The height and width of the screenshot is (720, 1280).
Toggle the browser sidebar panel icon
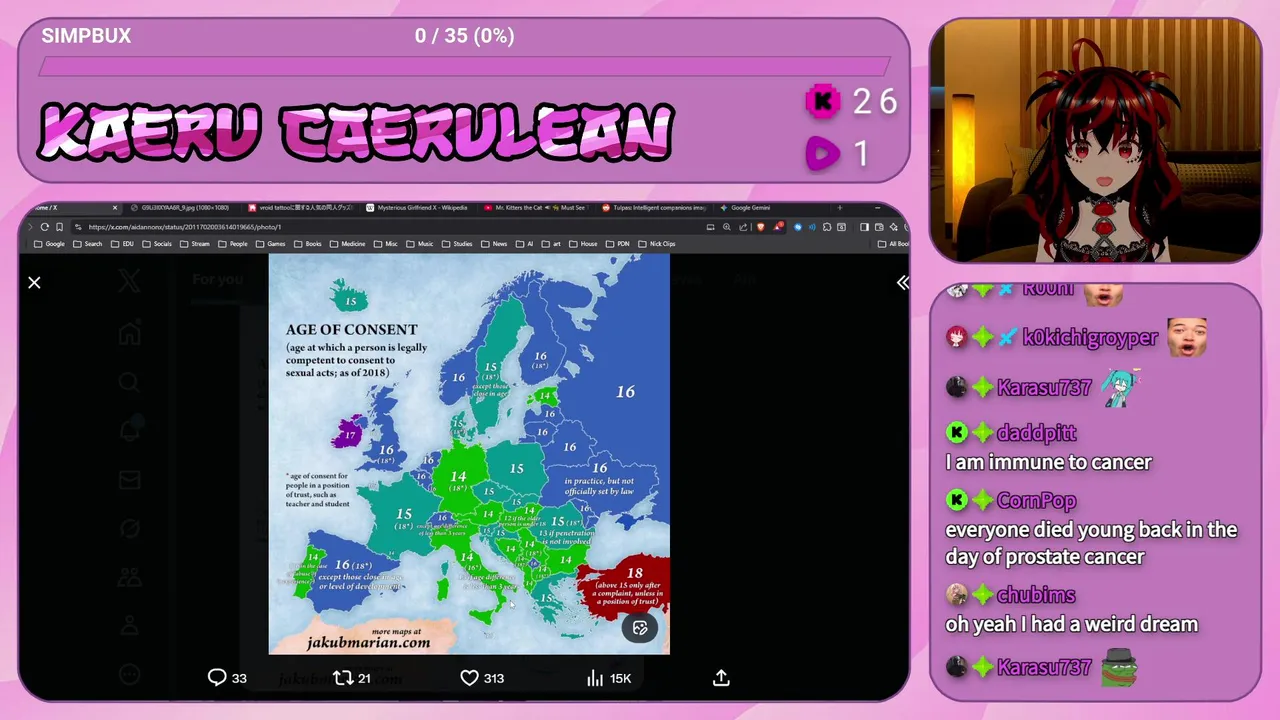click(864, 227)
